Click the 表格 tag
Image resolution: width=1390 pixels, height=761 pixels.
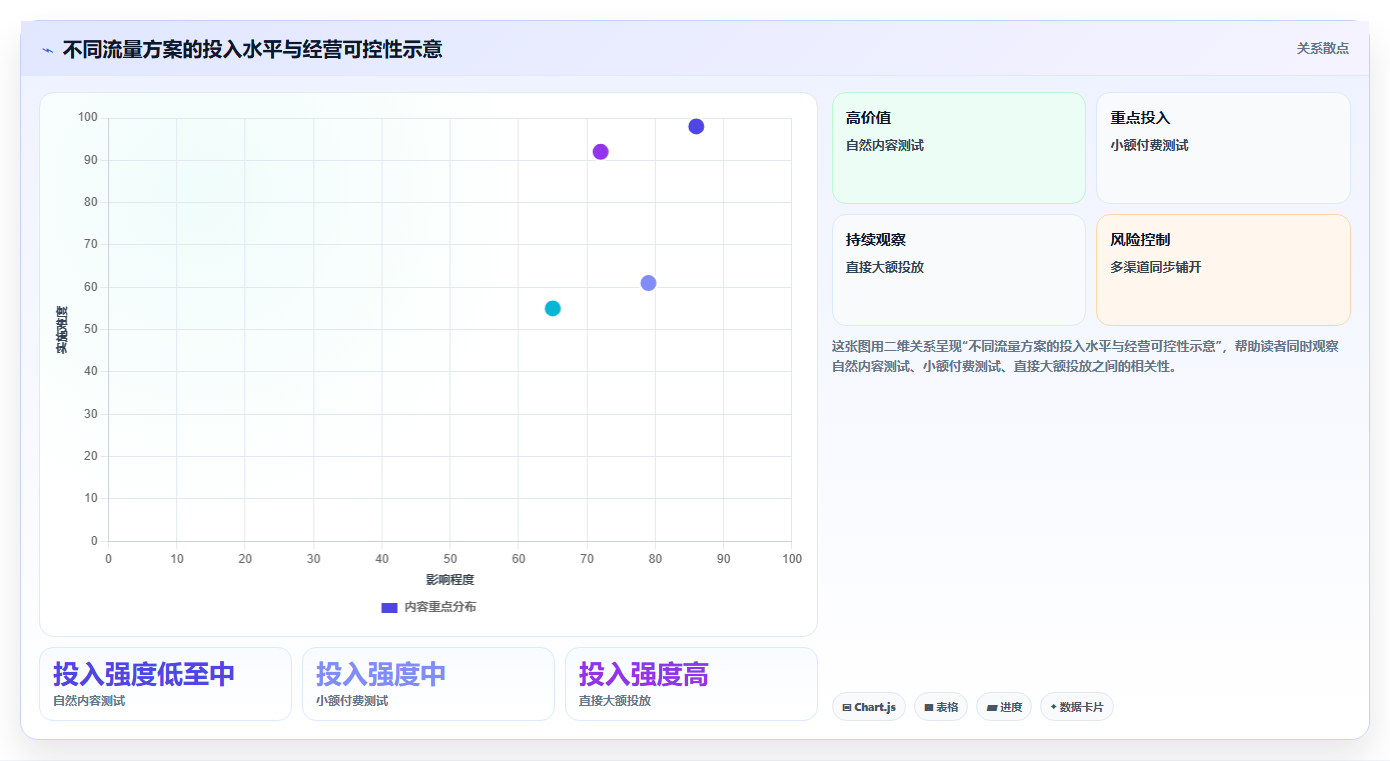pos(941,707)
